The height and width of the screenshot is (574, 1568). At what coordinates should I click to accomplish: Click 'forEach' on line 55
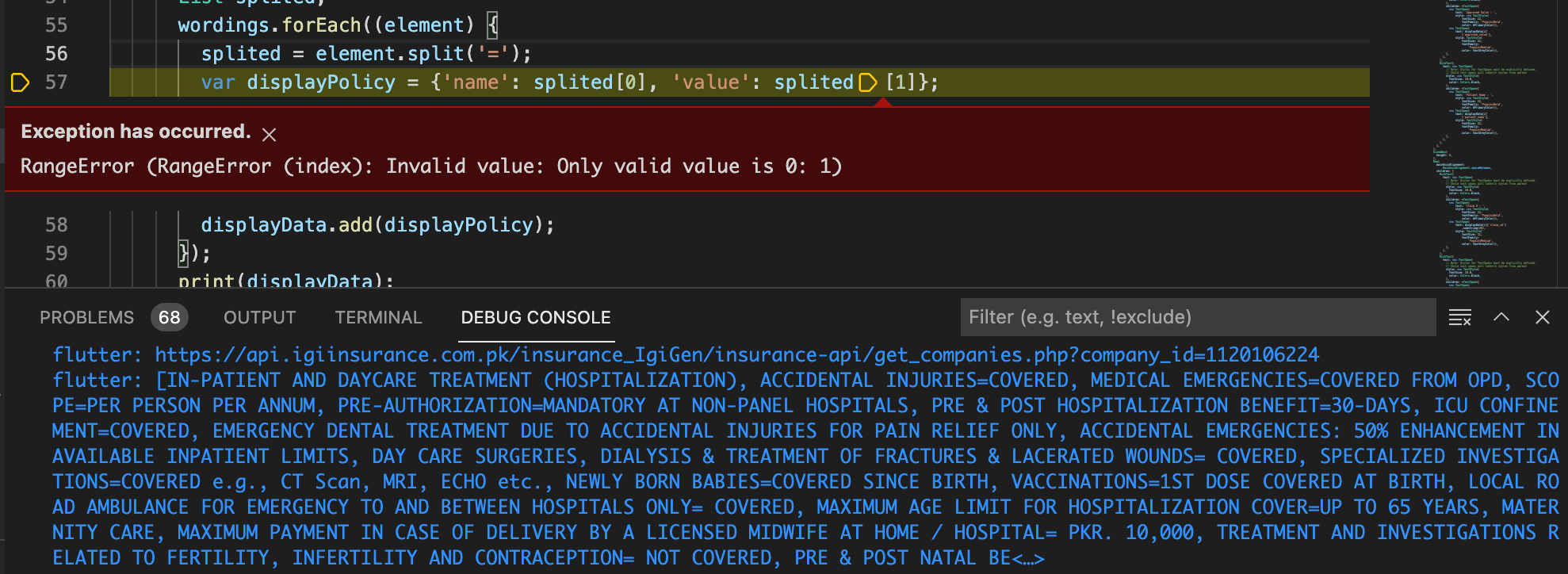pos(321,25)
